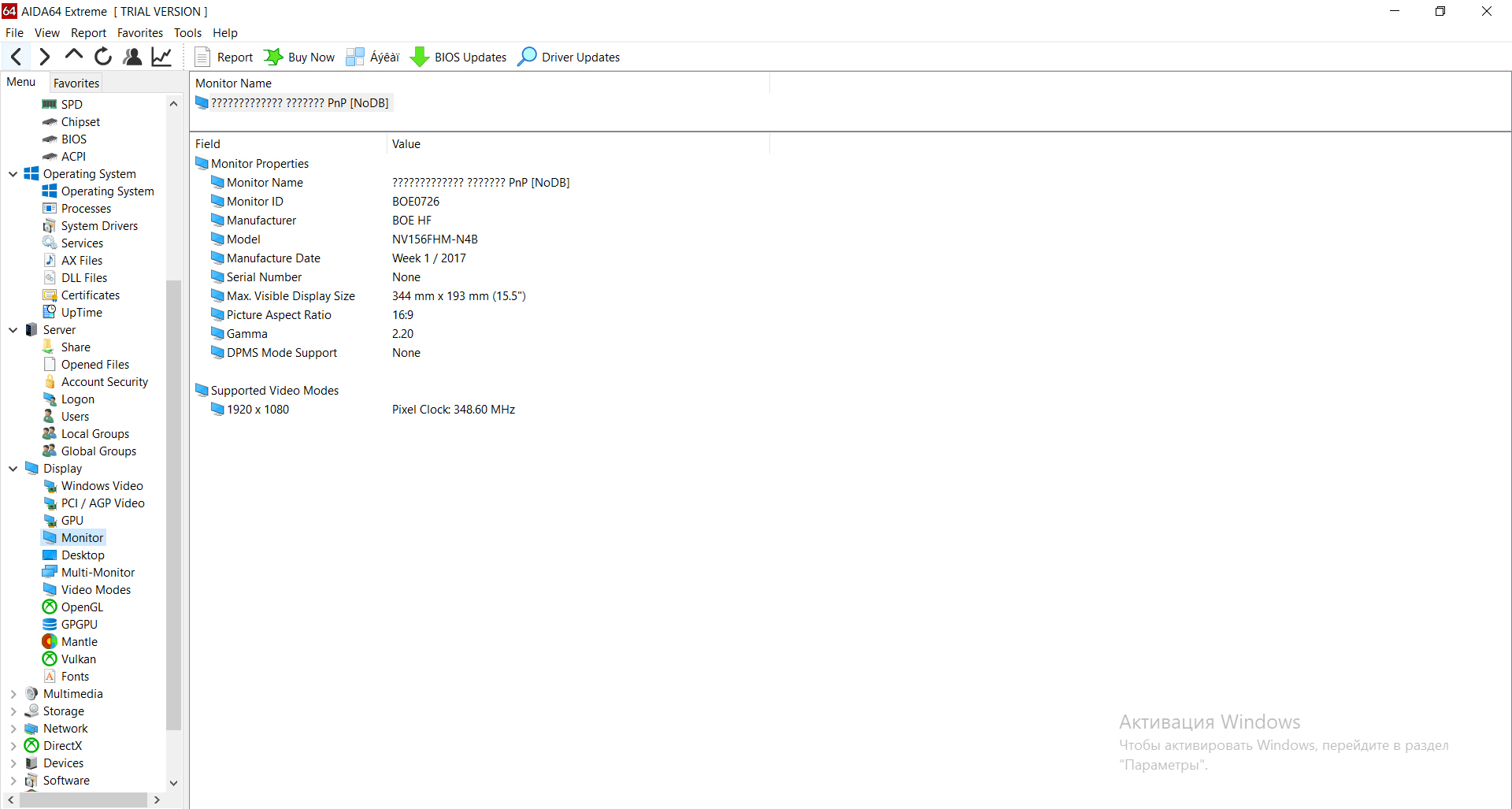Switch to the Menu tab

[x=21, y=82]
